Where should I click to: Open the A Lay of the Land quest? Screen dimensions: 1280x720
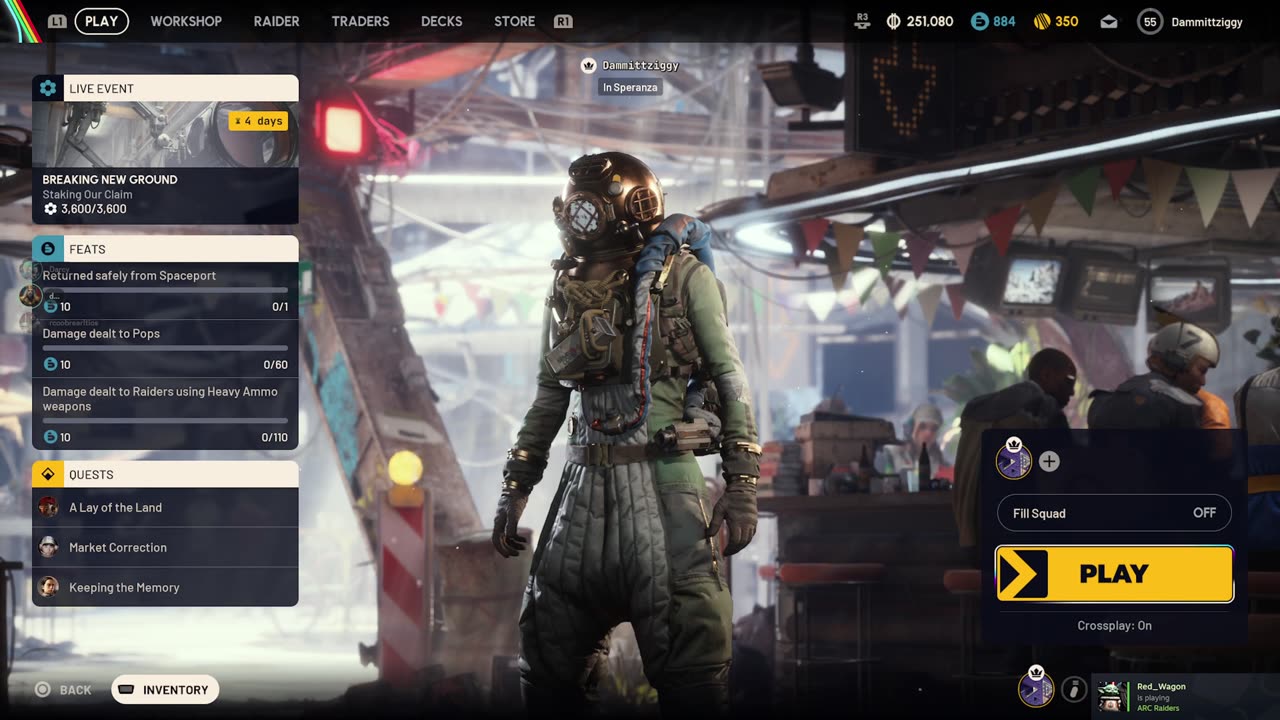[x=165, y=507]
